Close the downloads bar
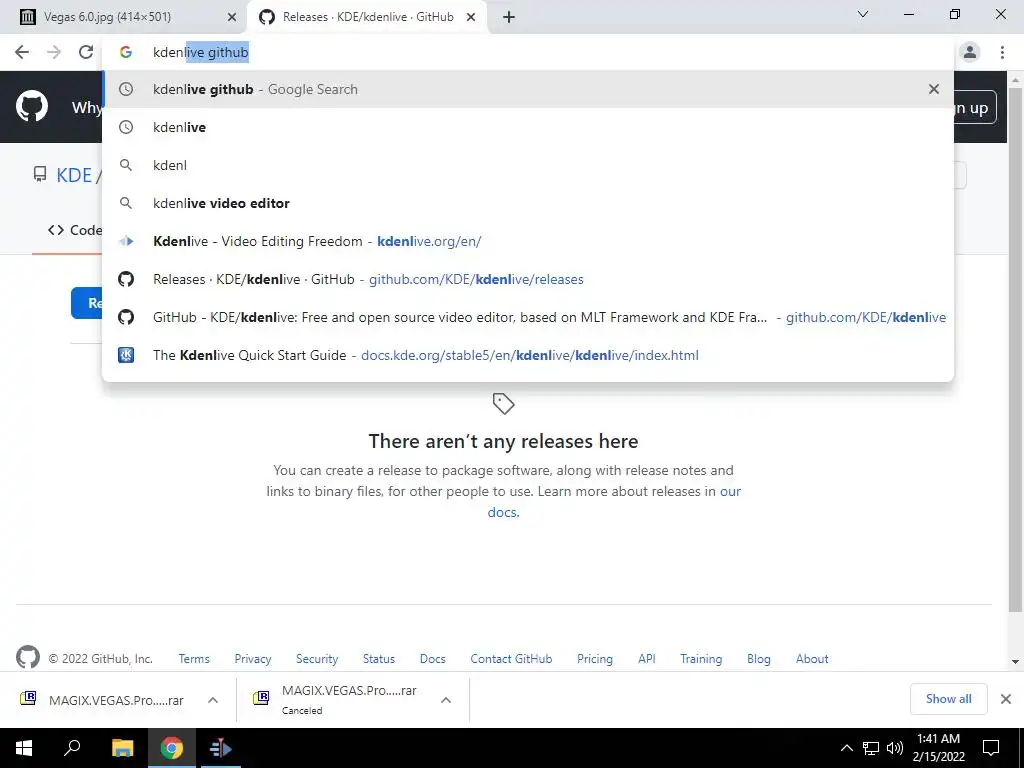 point(1006,699)
